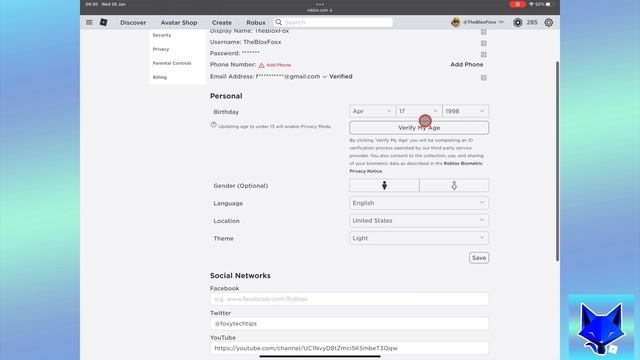The width and height of the screenshot is (640, 360).
Task: Click the Add Phone button on the right
Action: pos(467,64)
